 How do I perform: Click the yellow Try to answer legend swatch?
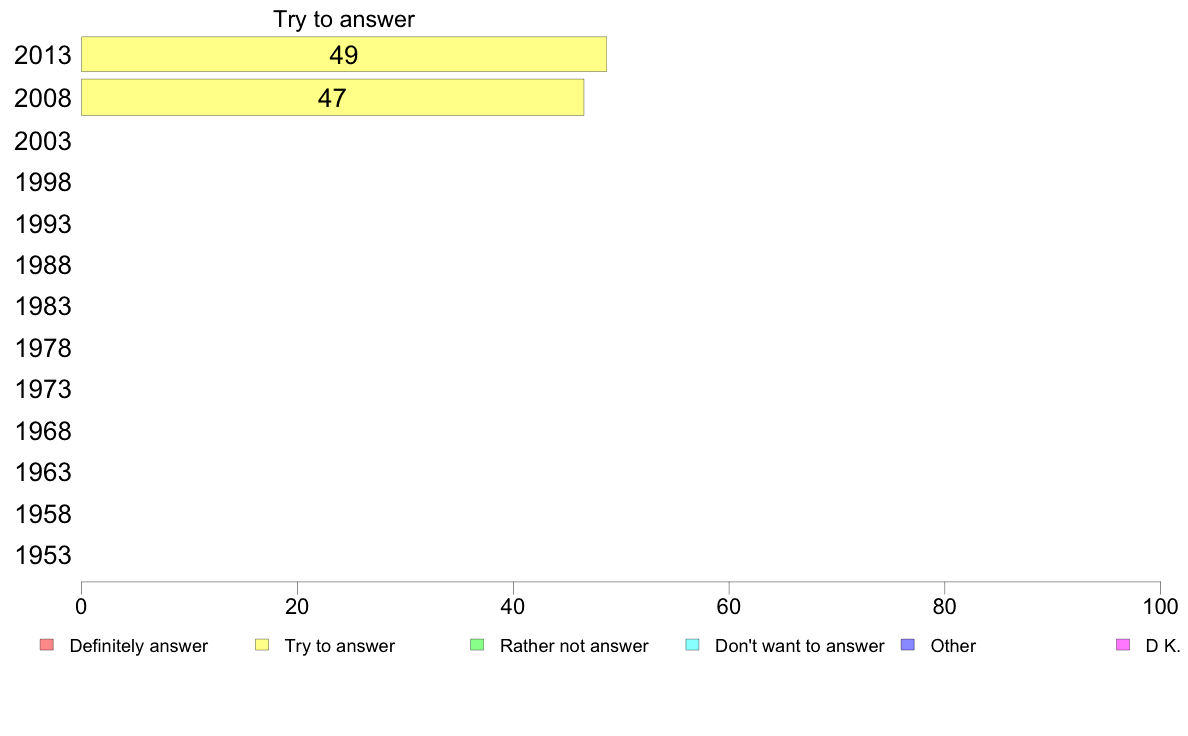[262, 645]
